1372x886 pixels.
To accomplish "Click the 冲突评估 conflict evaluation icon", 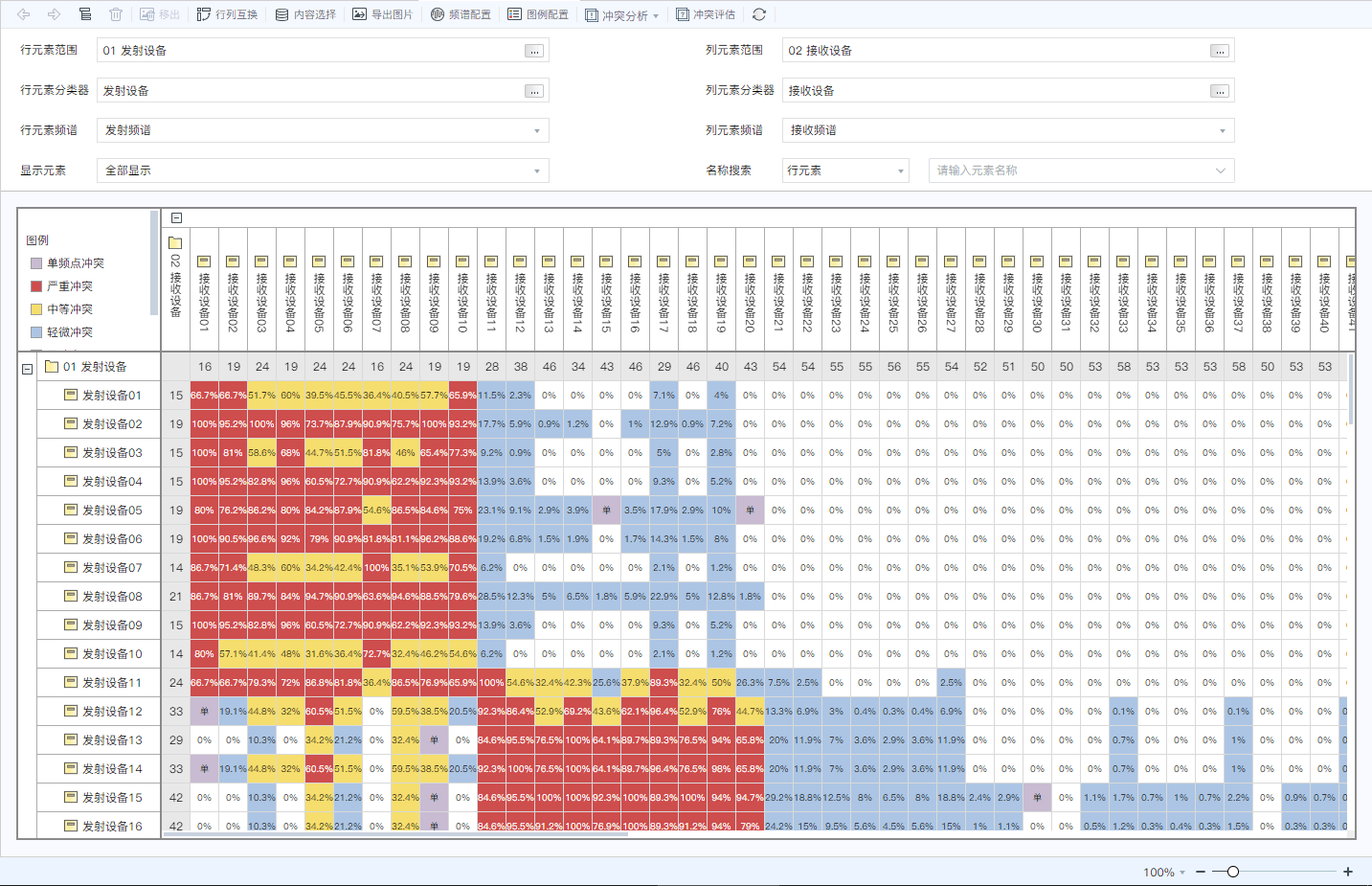I will pyautogui.click(x=683, y=14).
